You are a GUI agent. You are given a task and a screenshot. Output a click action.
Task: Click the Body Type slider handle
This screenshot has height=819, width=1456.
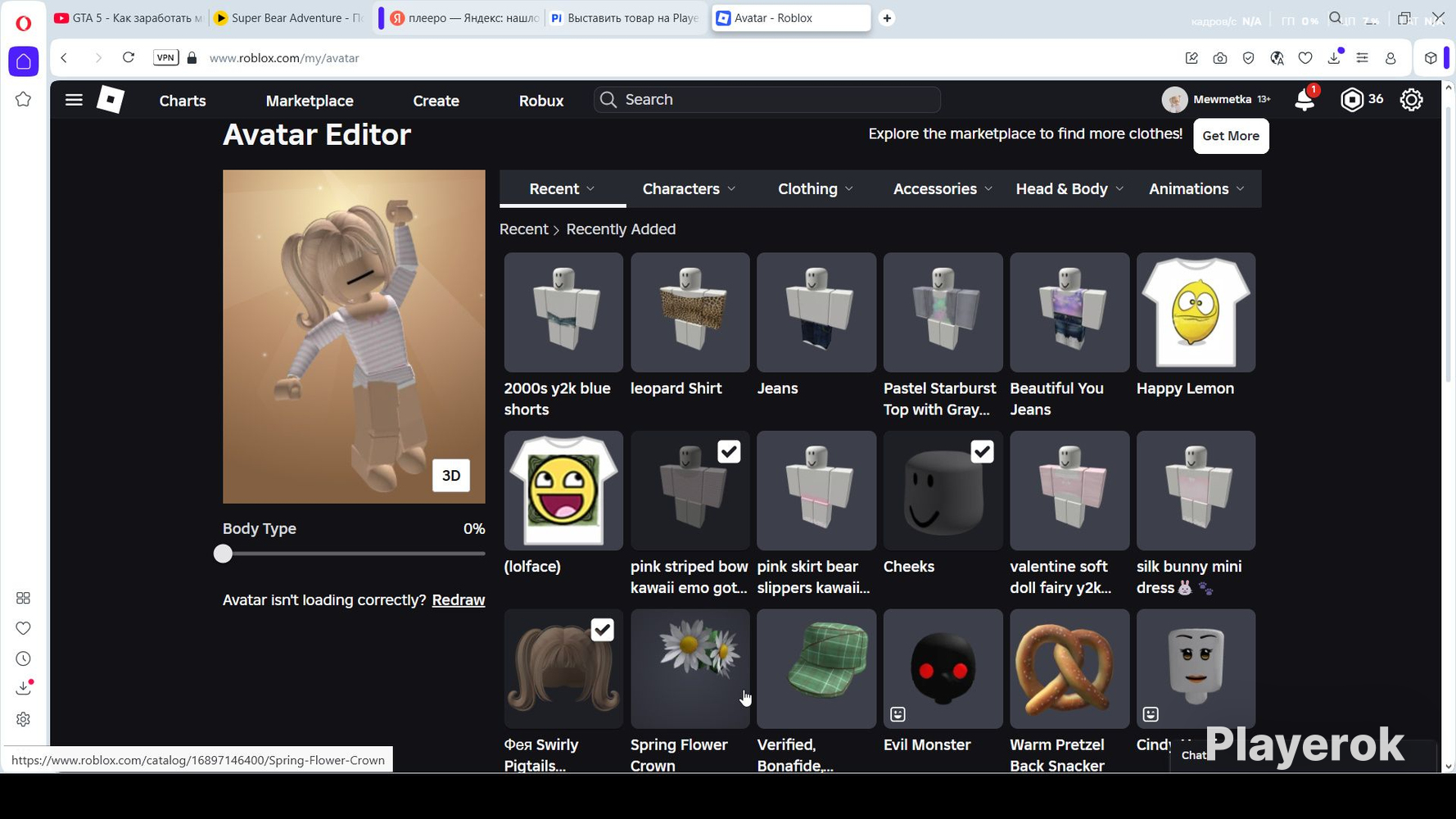coord(223,554)
